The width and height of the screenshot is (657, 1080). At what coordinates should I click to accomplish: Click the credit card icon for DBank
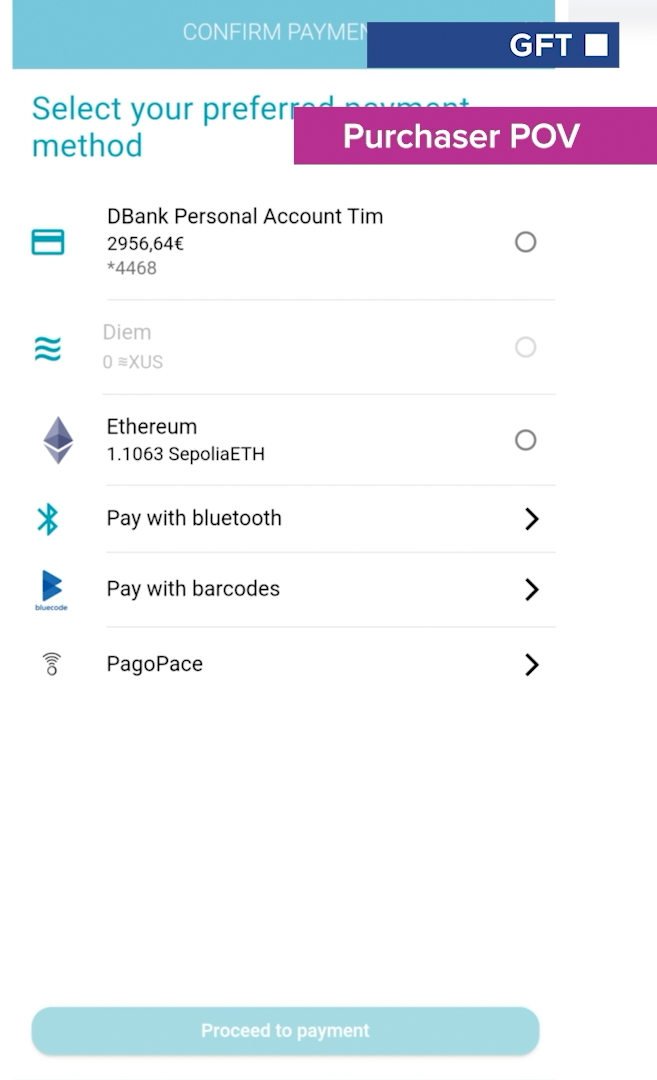click(x=48, y=242)
